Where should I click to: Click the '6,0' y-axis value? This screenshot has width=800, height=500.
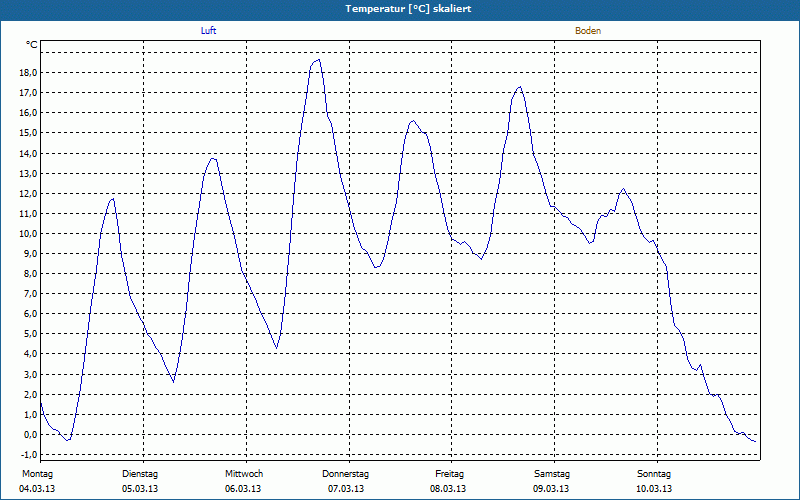[x=30, y=314]
